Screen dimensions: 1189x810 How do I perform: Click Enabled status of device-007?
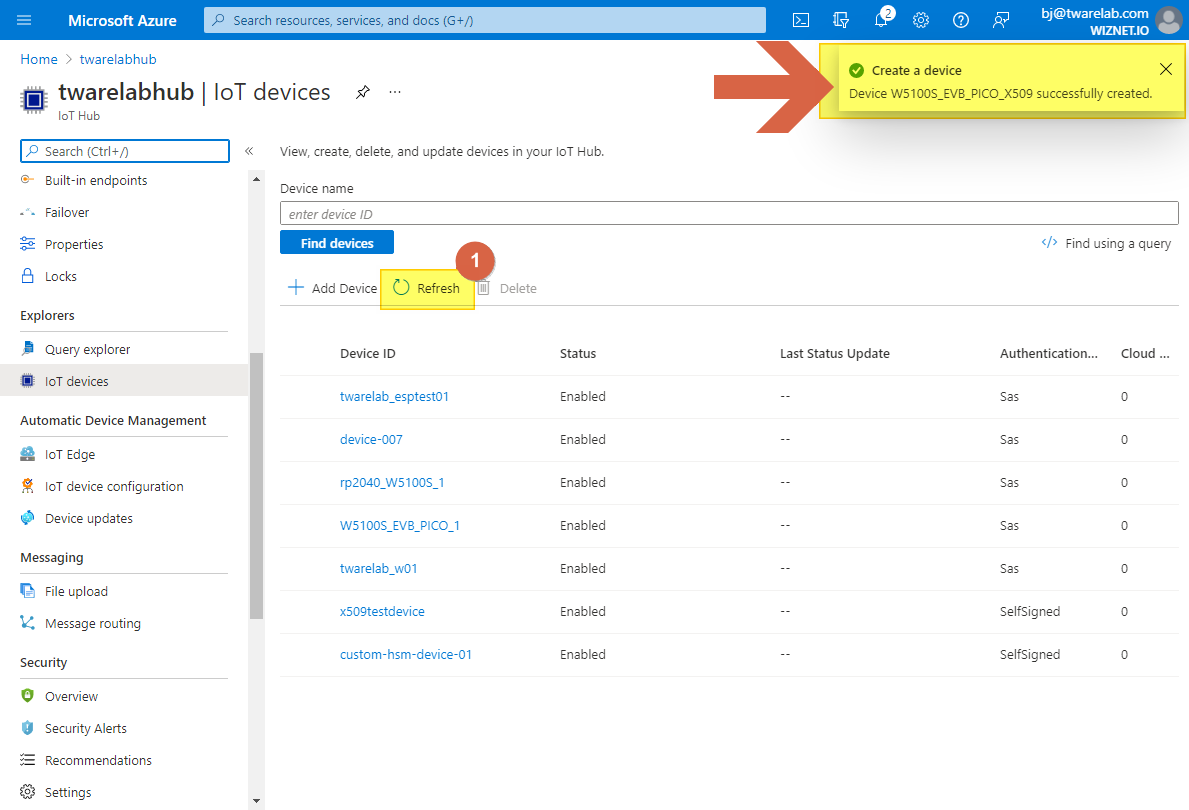click(x=582, y=439)
